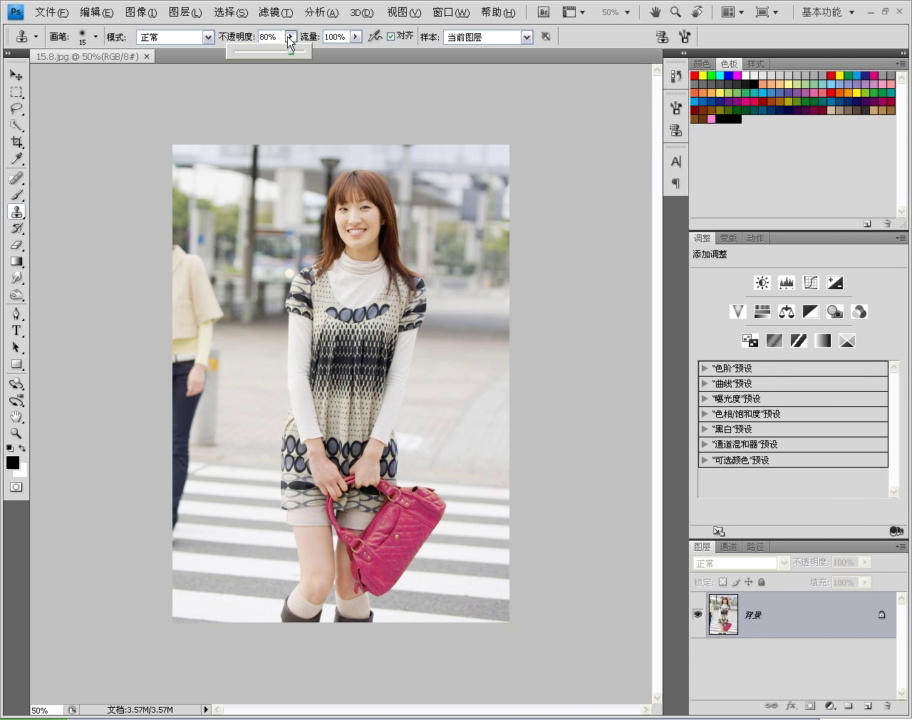Open the Essentials workspace switcher

828,12
